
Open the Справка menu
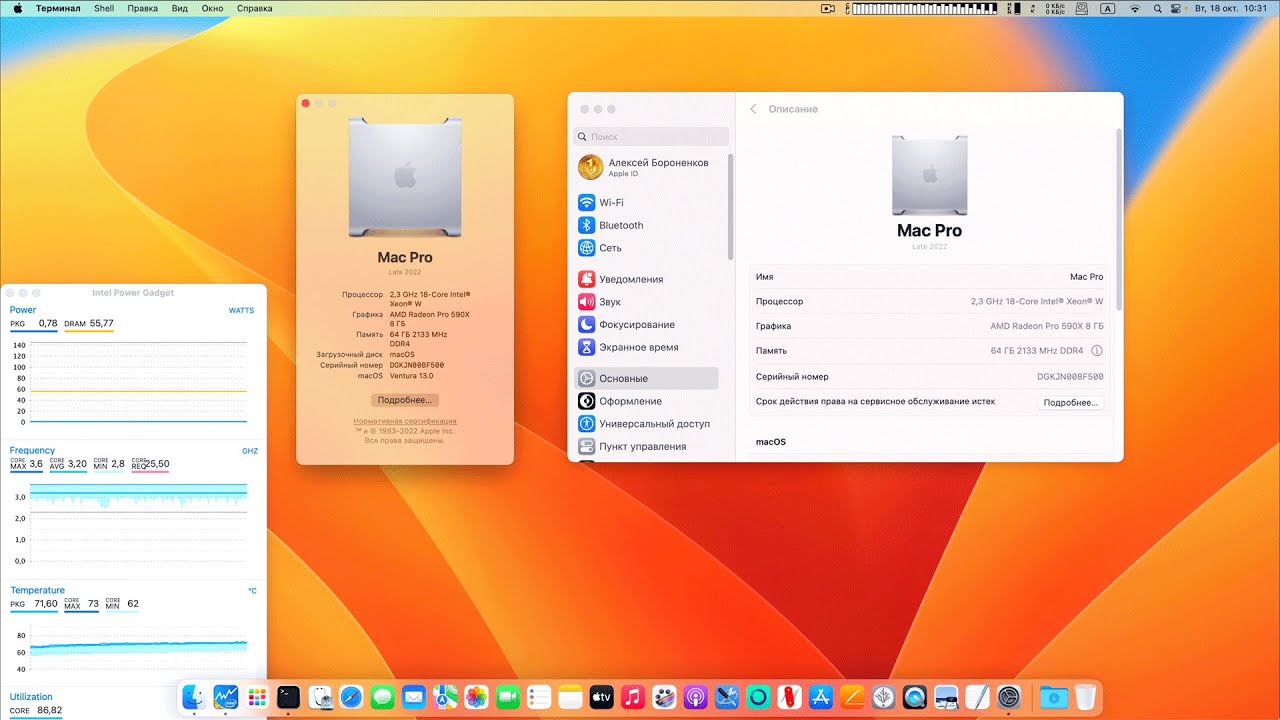click(x=255, y=8)
